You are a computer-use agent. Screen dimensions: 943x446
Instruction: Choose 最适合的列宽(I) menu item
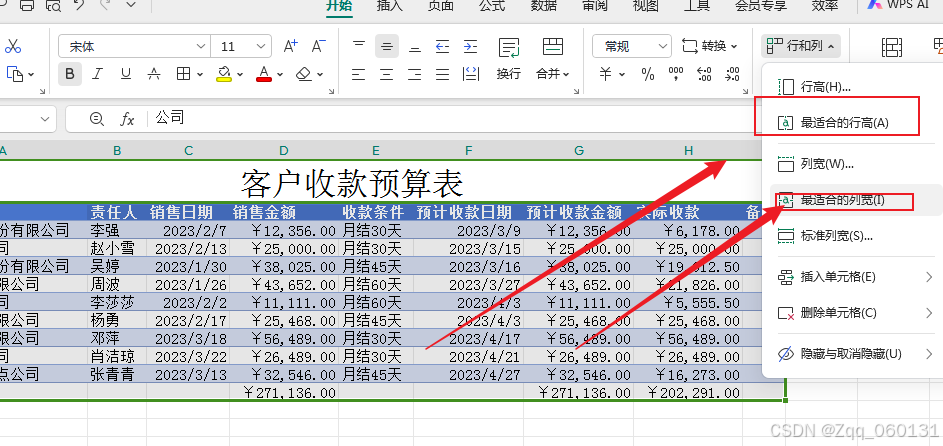[856, 200]
